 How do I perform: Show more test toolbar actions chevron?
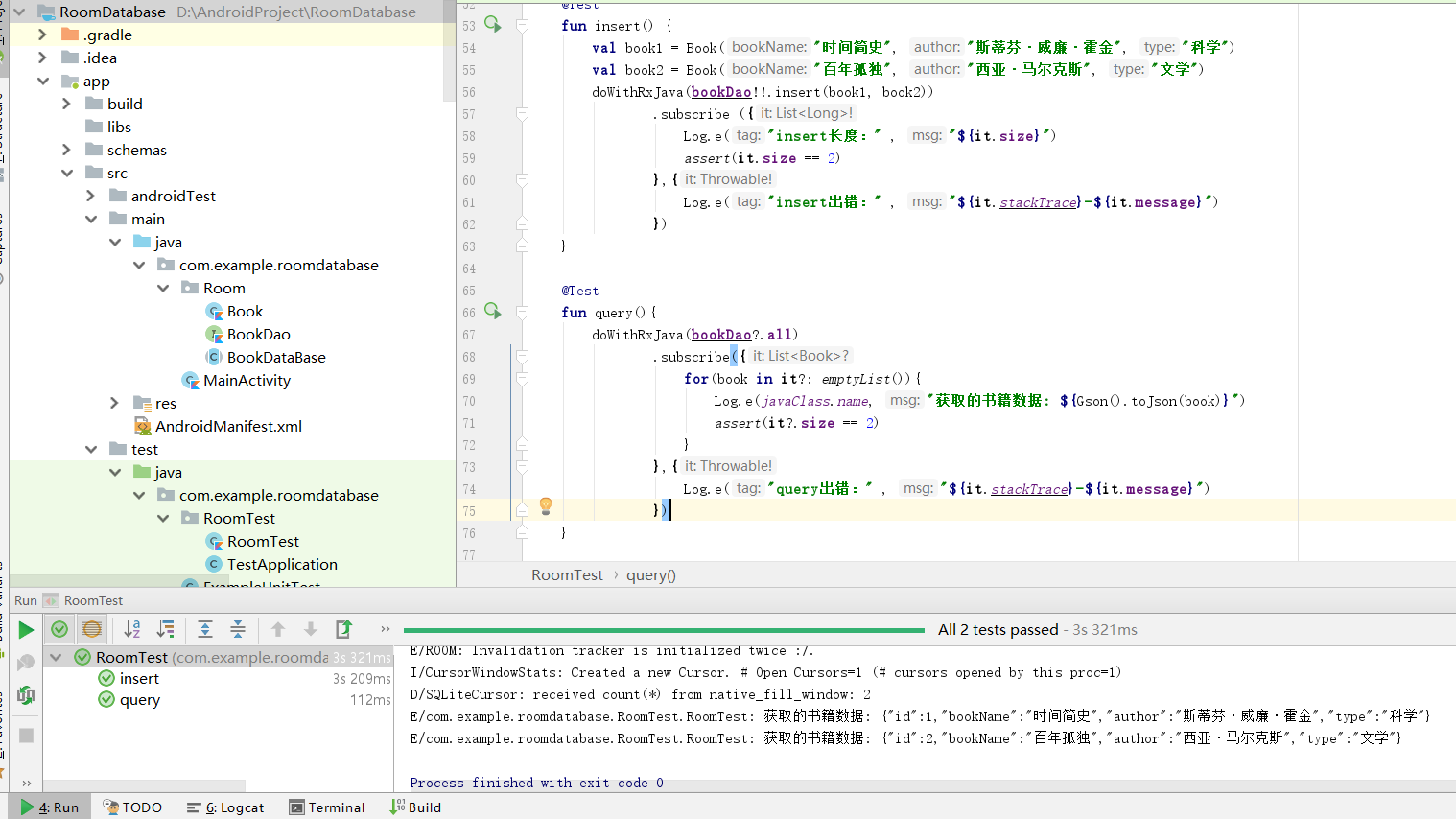click(385, 630)
